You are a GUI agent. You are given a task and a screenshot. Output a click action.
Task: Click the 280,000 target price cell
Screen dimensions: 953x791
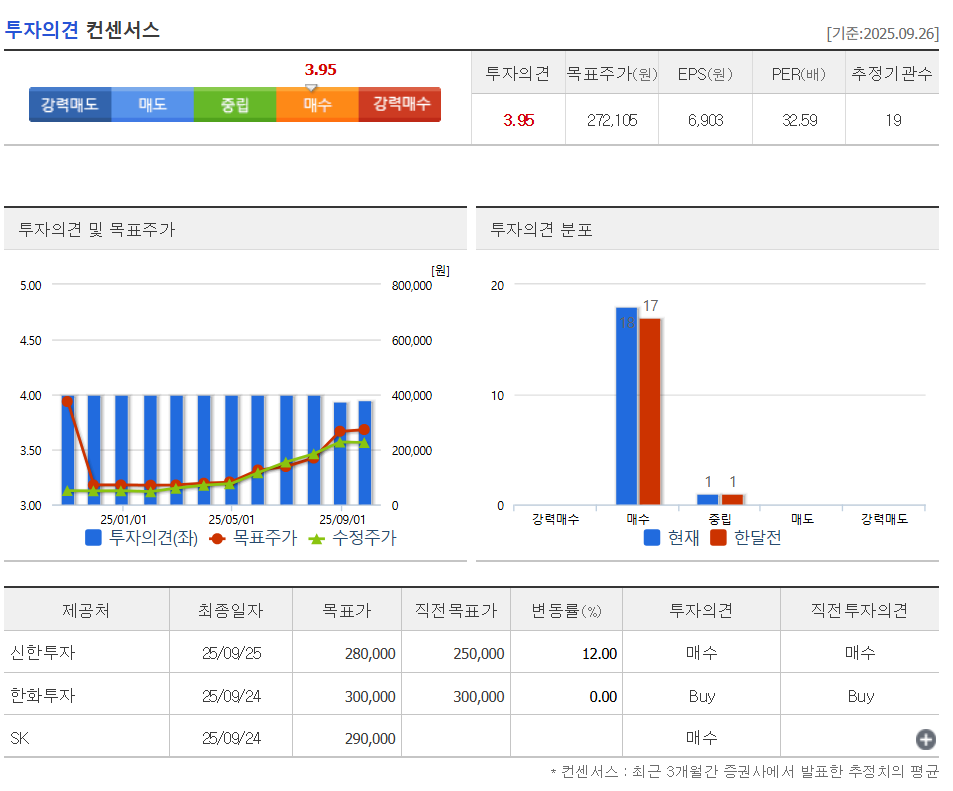(x=370, y=654)
